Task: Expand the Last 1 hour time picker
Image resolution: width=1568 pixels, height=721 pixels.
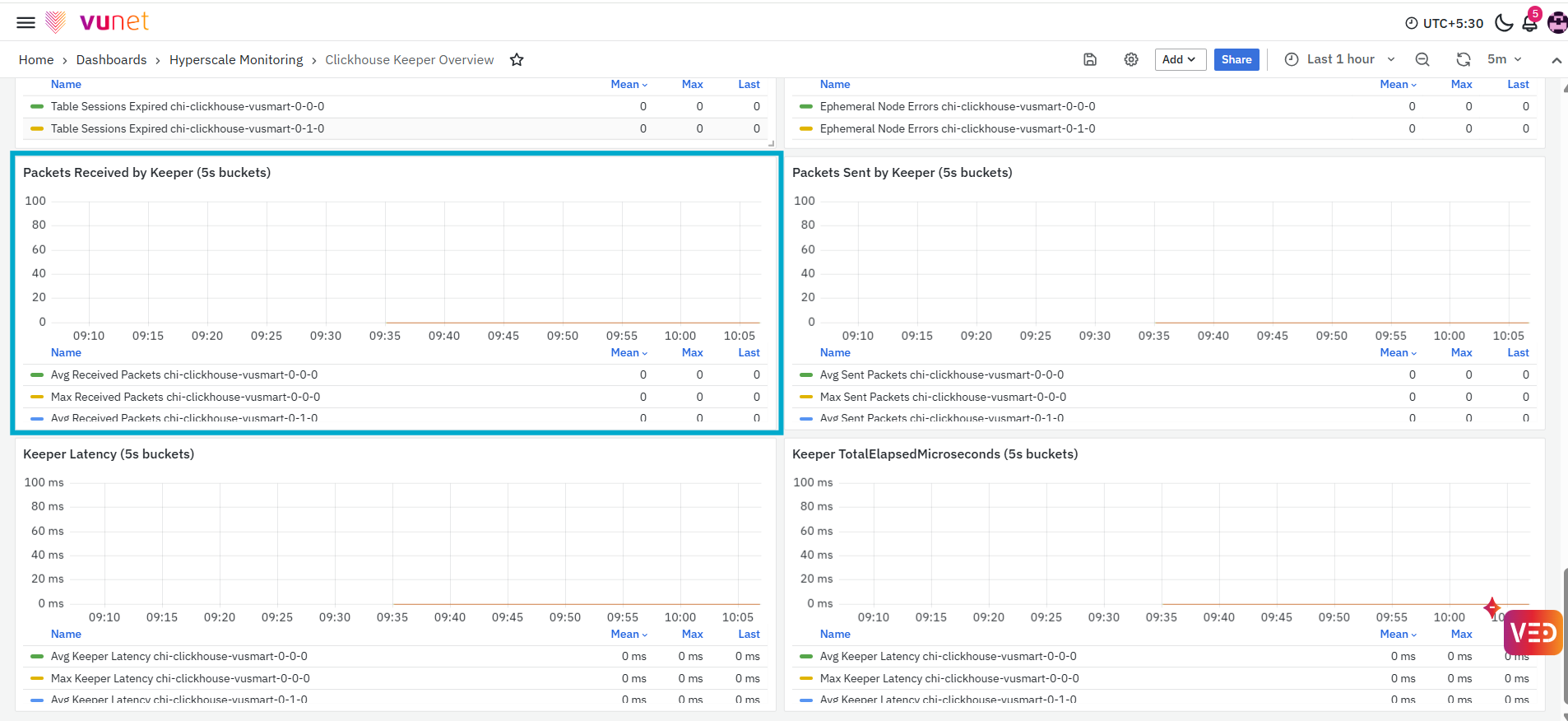Action: click(1340, 59)
